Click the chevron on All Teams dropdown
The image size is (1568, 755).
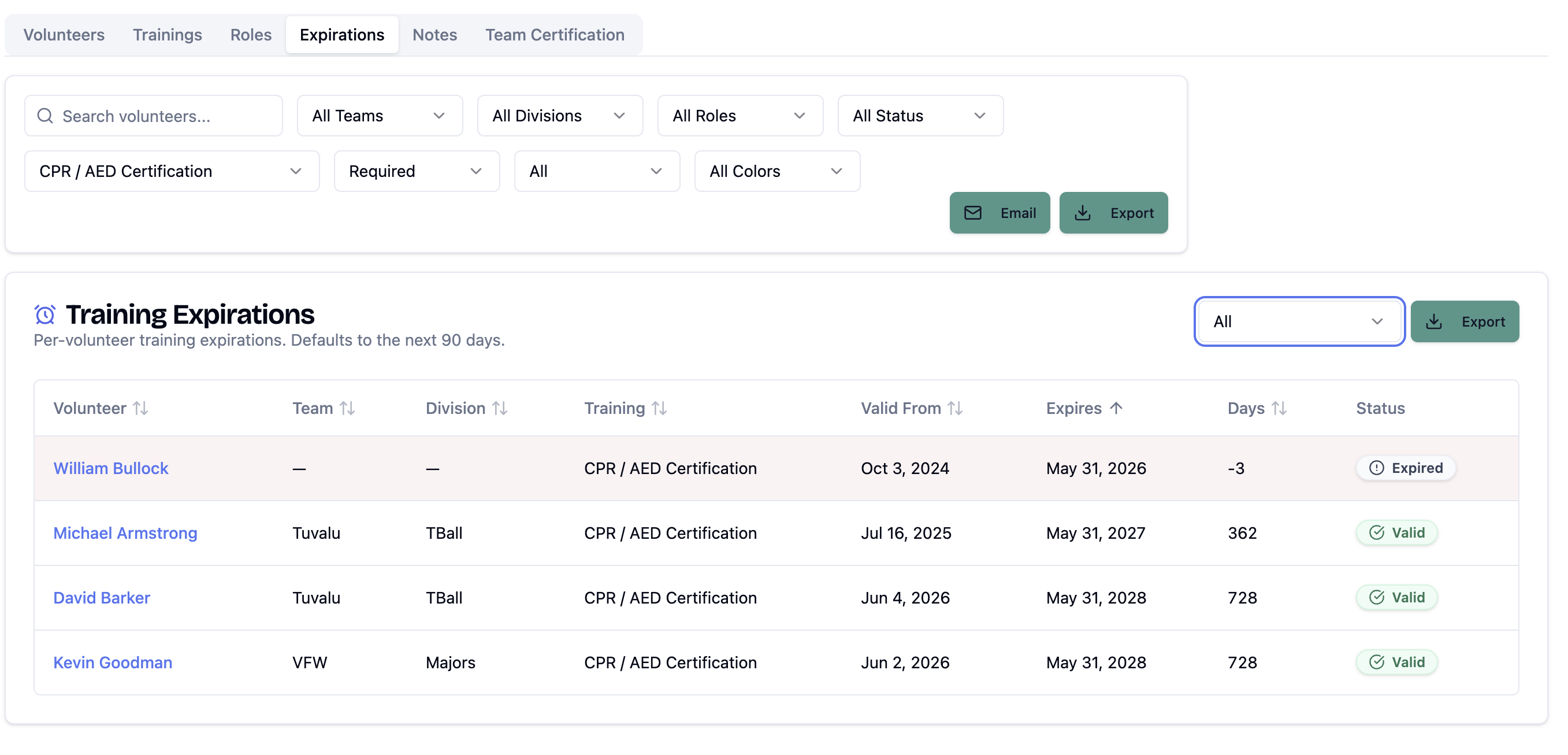pos(439,116)
